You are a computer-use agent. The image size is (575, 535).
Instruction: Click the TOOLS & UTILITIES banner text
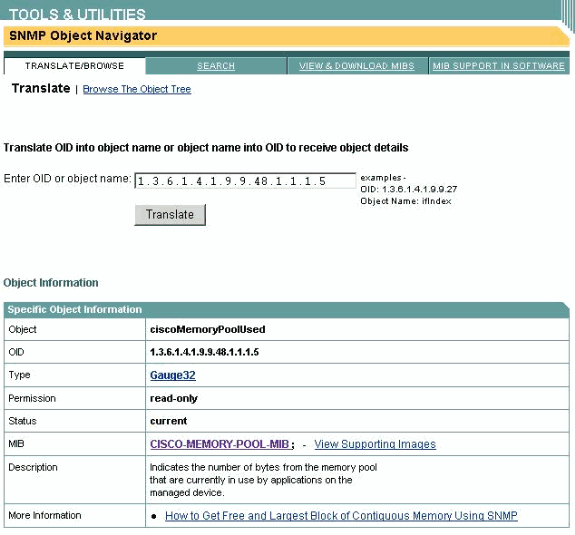(77, 14)
